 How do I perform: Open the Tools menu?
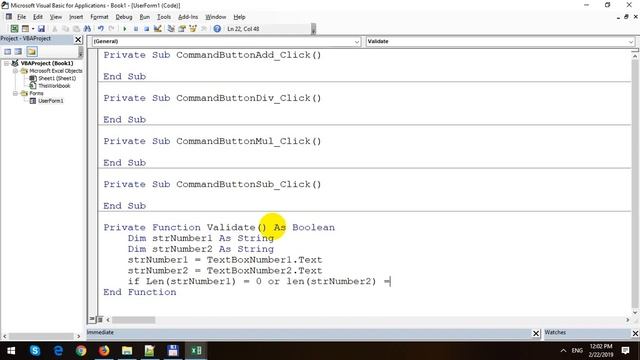tap(164, 17)
